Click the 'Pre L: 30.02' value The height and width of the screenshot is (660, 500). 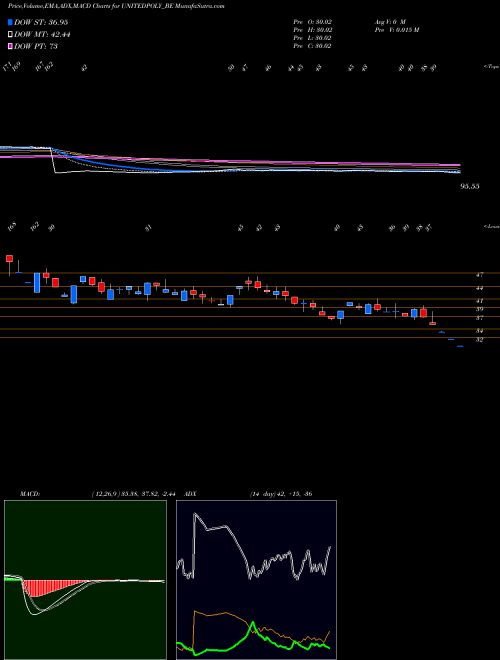coord(312,38)
